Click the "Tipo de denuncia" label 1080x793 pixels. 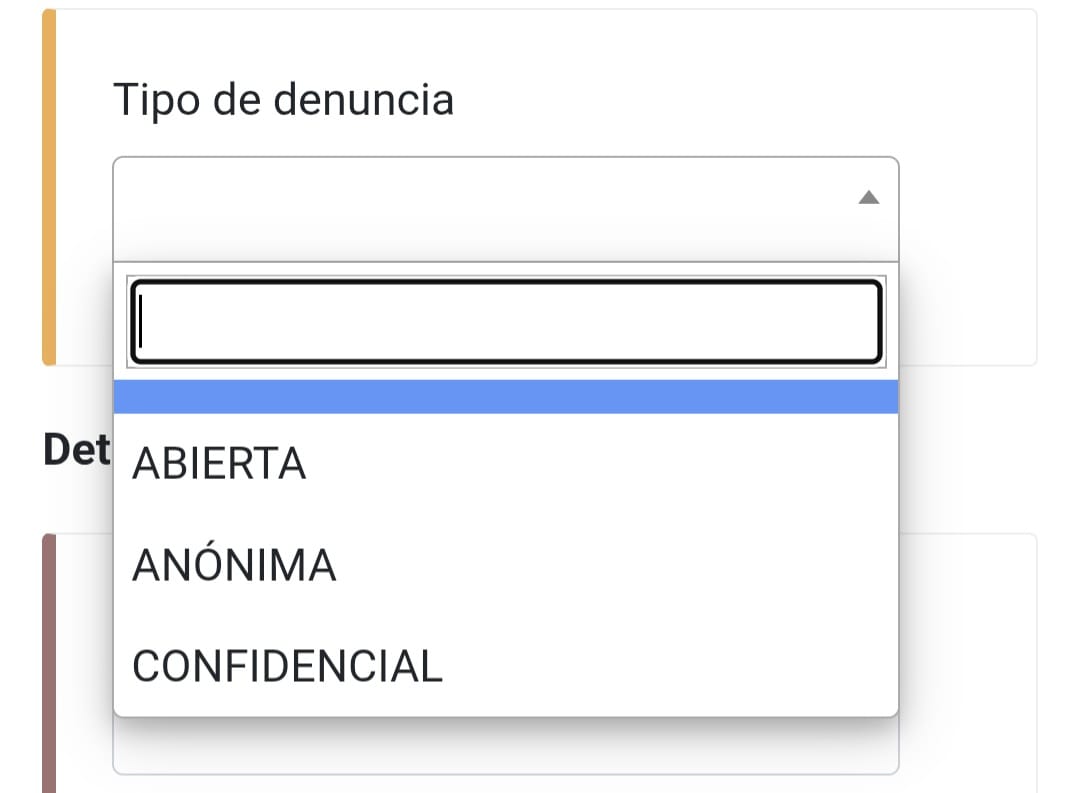tap(283, 100)
